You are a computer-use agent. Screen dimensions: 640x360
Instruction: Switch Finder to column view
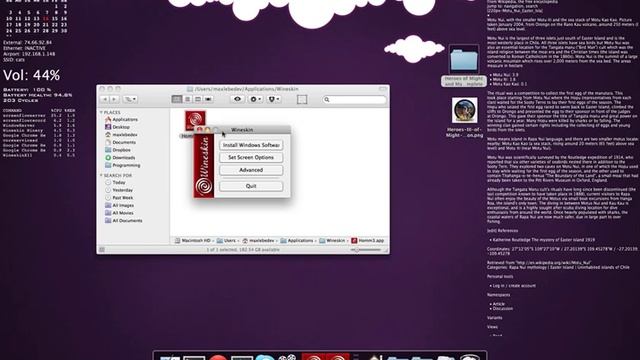[x=198, y=99]
